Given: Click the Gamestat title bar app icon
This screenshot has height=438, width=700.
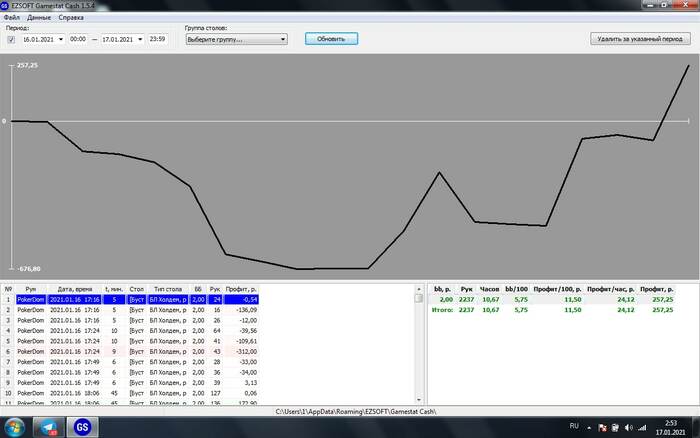Looking at the screenshot, I should coord(5,5).
